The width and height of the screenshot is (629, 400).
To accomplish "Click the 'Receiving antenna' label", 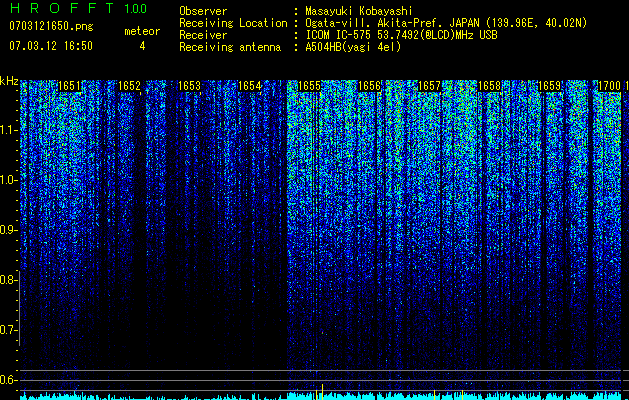I will pyautogui.click(x=230, y=47).
